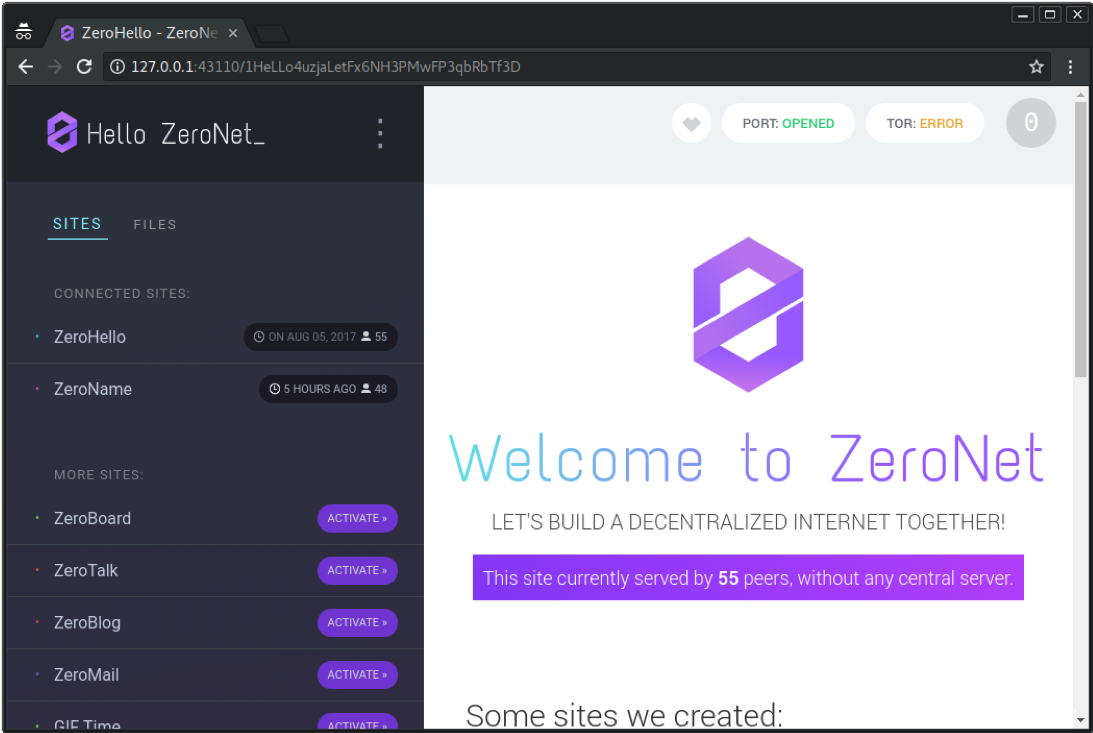This screenshot has width=1093, height=733.
Task: Open the ZeroBlog site link
Action: [87, 623]
